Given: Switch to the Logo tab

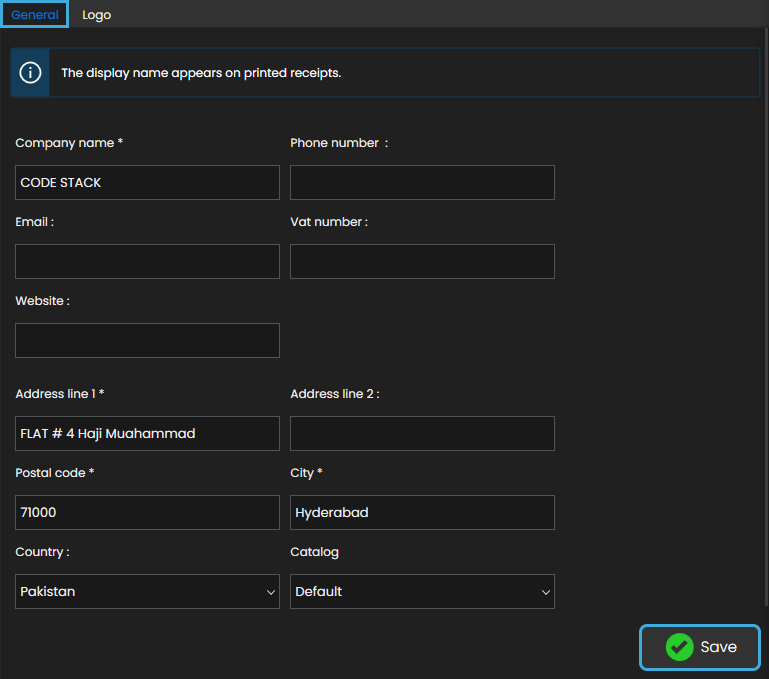Looking at the screenshot, I should pos(97,15).
